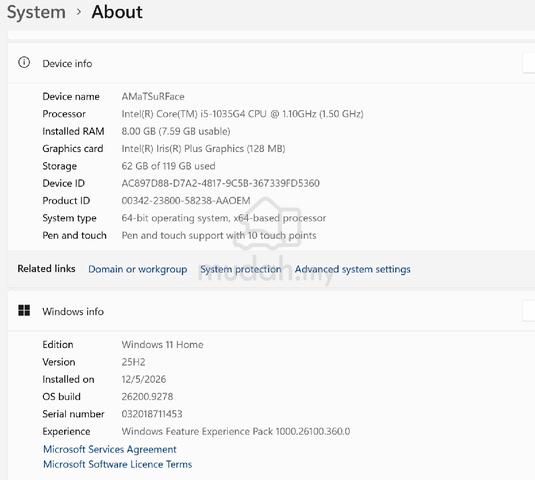Click the Device name label
Image resolution: width=535 pixels, height=480 pixels.
pos(71,97)
